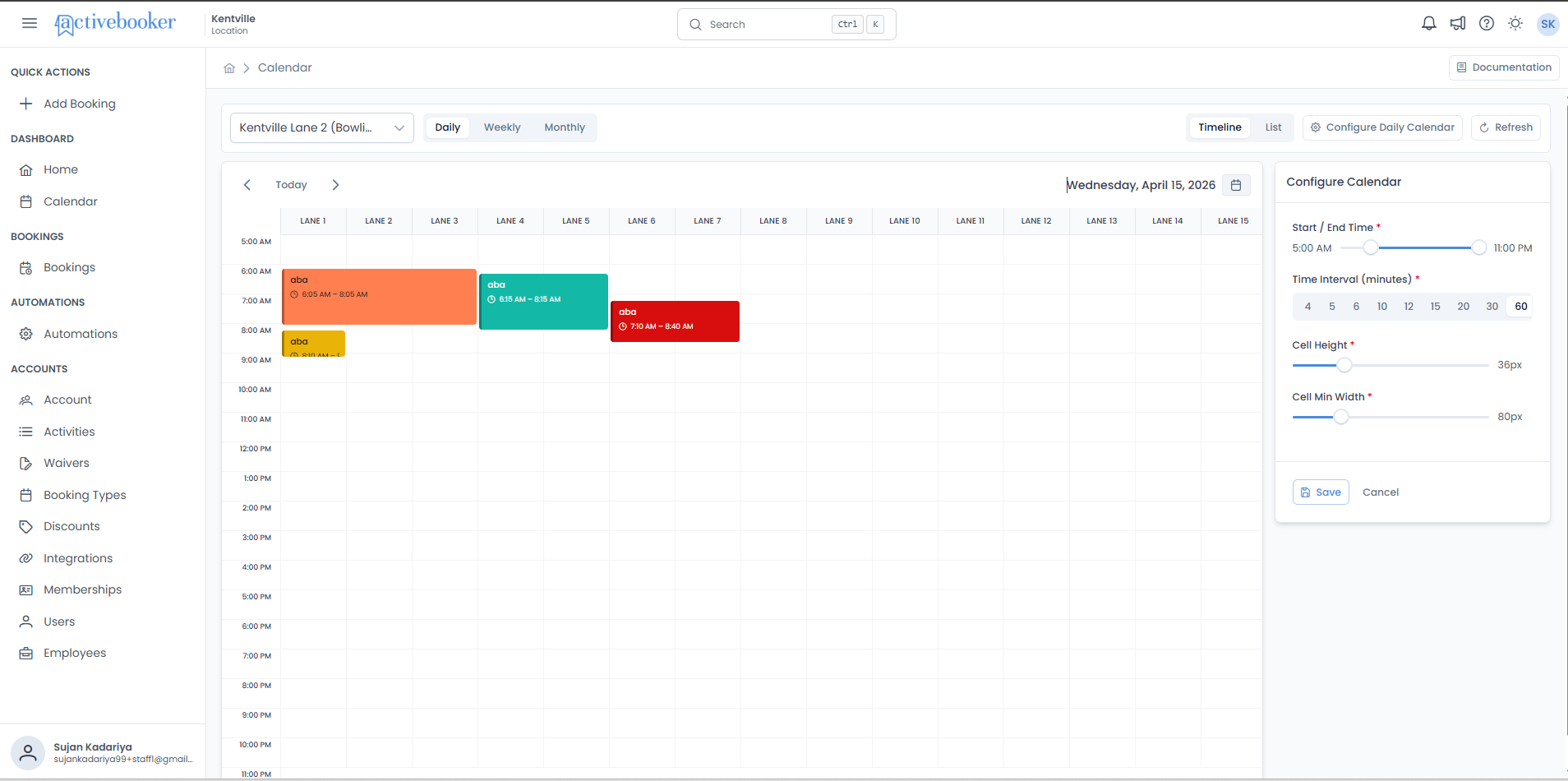Click Add Booking in quick actions

80,104
